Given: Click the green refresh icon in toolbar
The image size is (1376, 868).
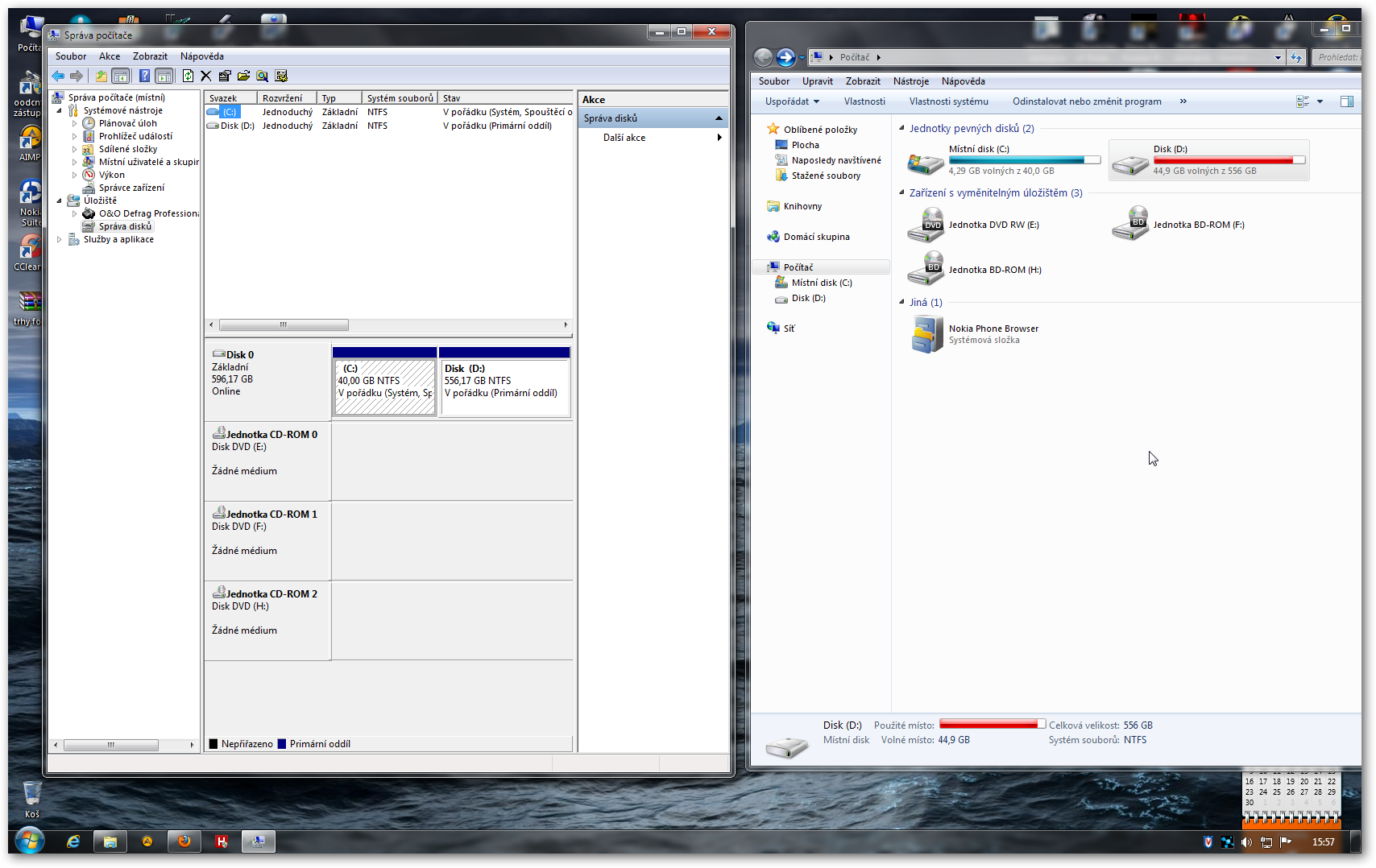Looking at the screenshot, I should [x=188, y=76].
